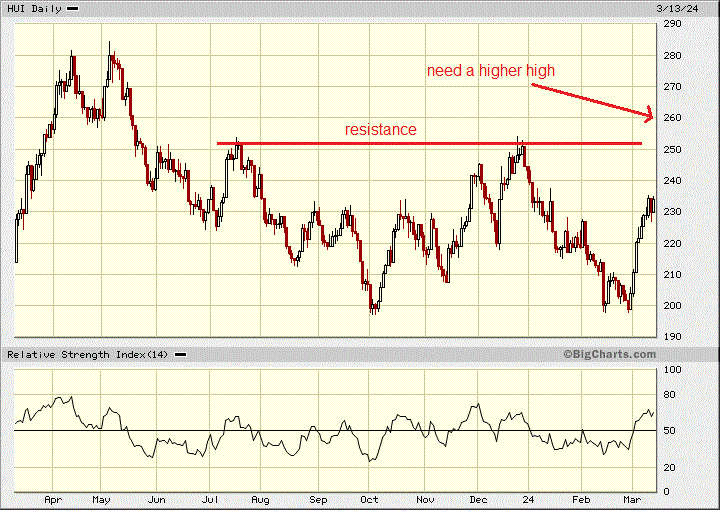Click the 'Oct' month label
This screenshot has height=510, width=720.
369,500
